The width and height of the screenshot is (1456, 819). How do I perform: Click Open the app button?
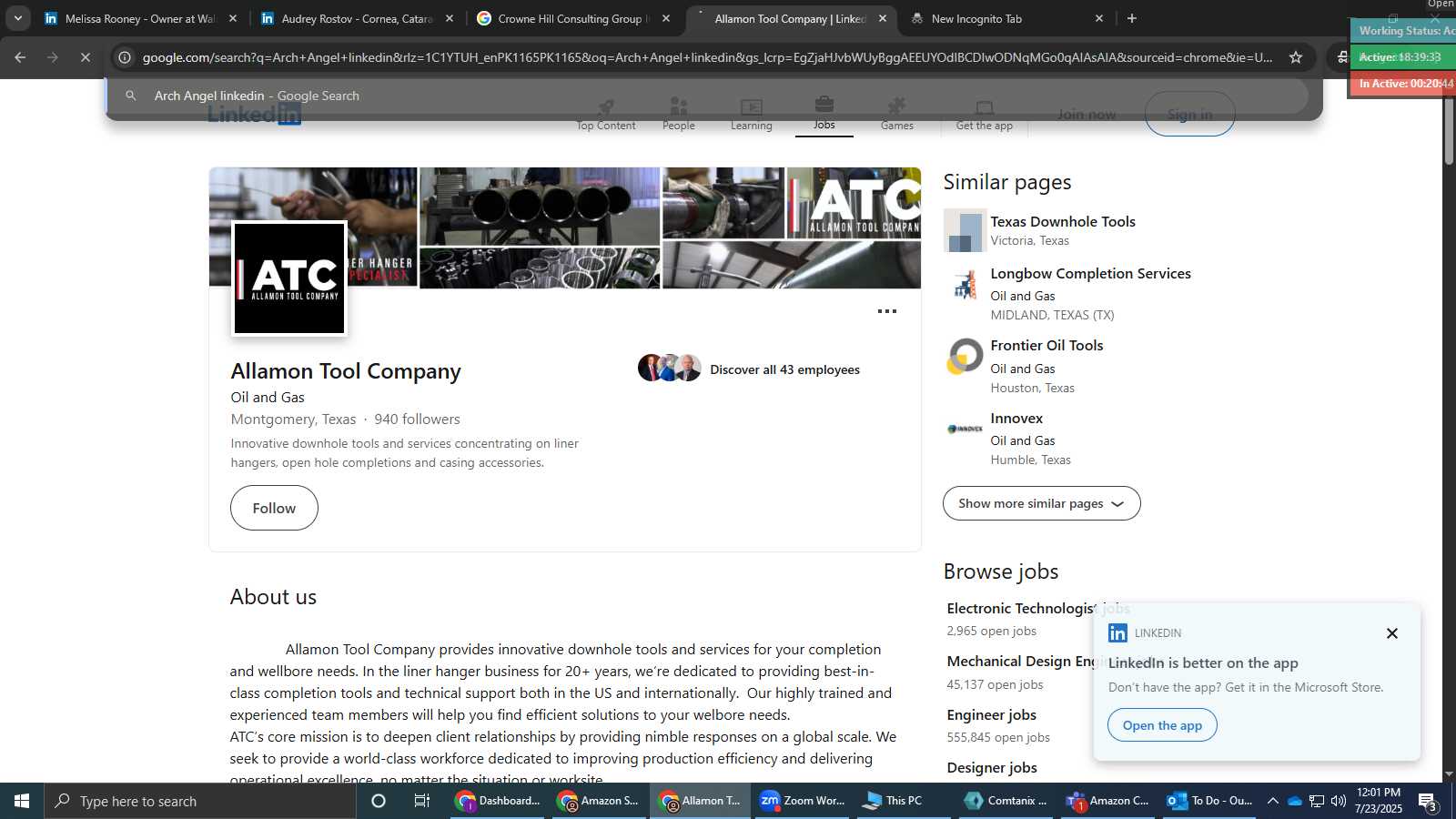pyautogui.click(x=1162, y=725)
